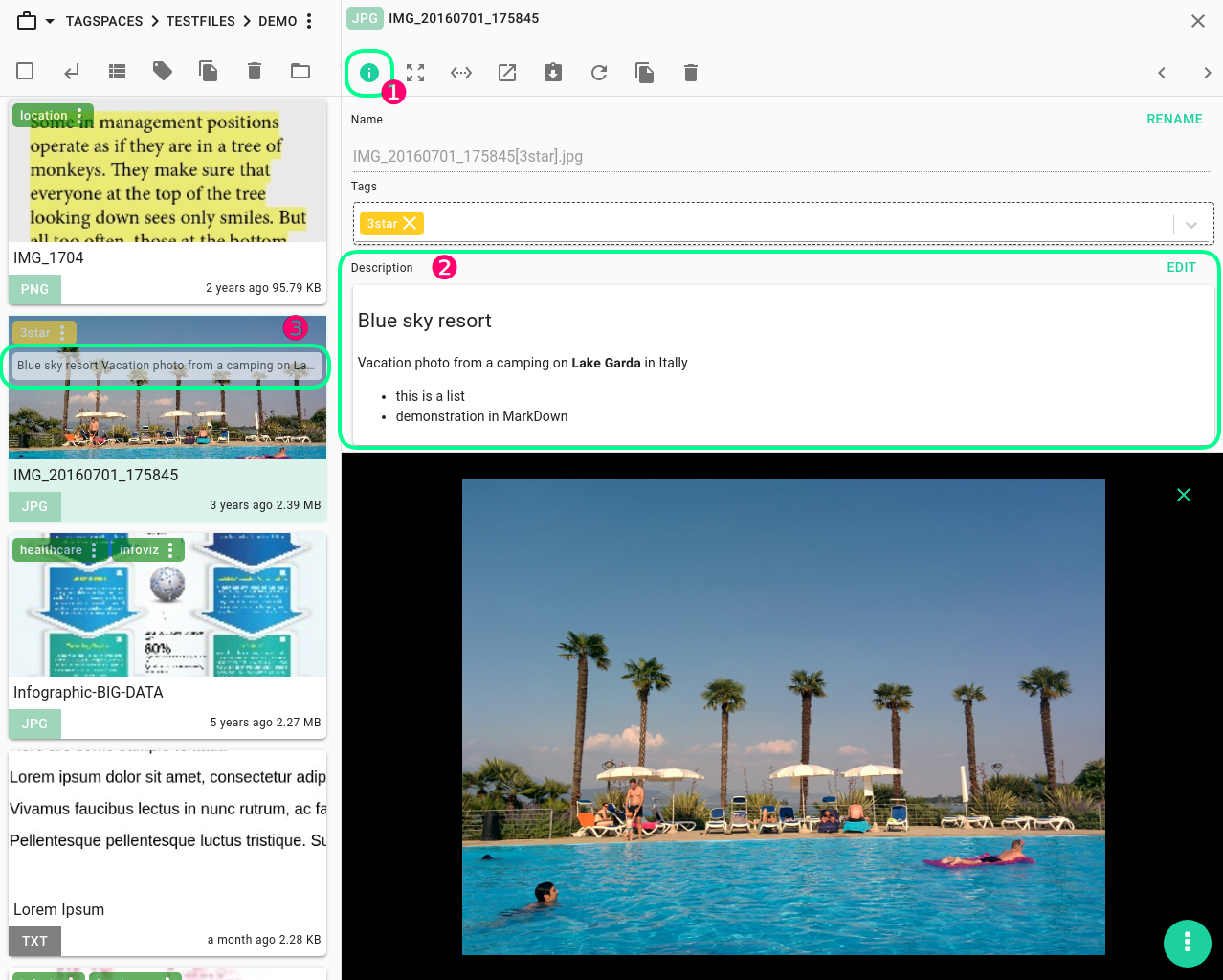The width and height of the screenshot is (1223, 980).
Task: Open the 3star tag menu on the thumbnail
Action: (62, 332)
